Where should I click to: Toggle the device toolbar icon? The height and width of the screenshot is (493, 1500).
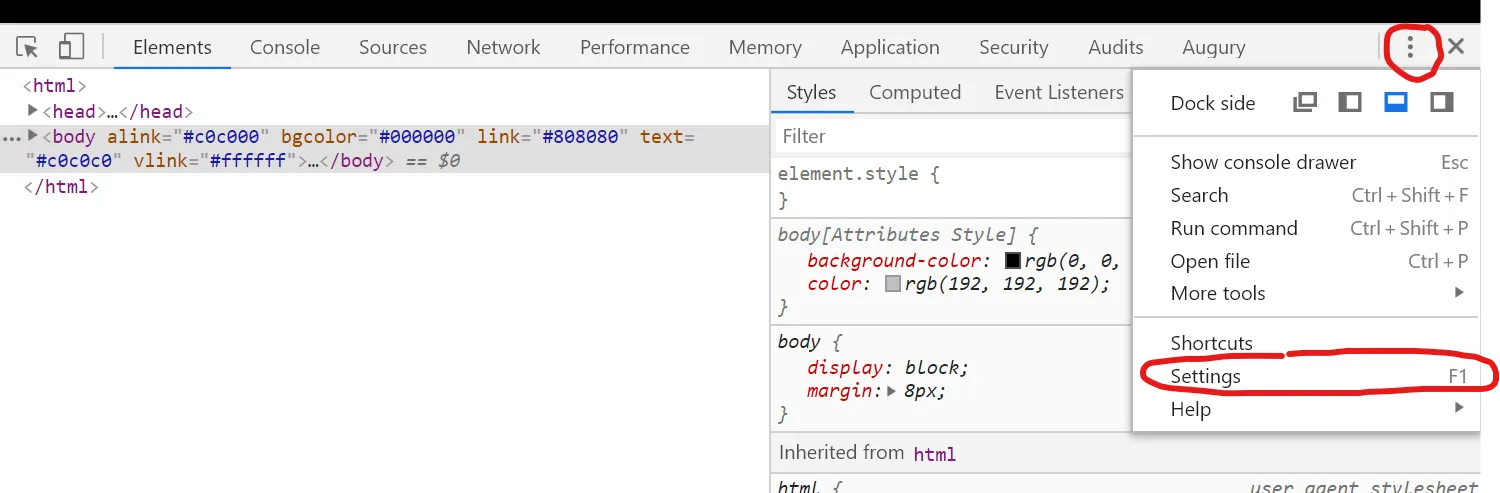coord(70,47)
